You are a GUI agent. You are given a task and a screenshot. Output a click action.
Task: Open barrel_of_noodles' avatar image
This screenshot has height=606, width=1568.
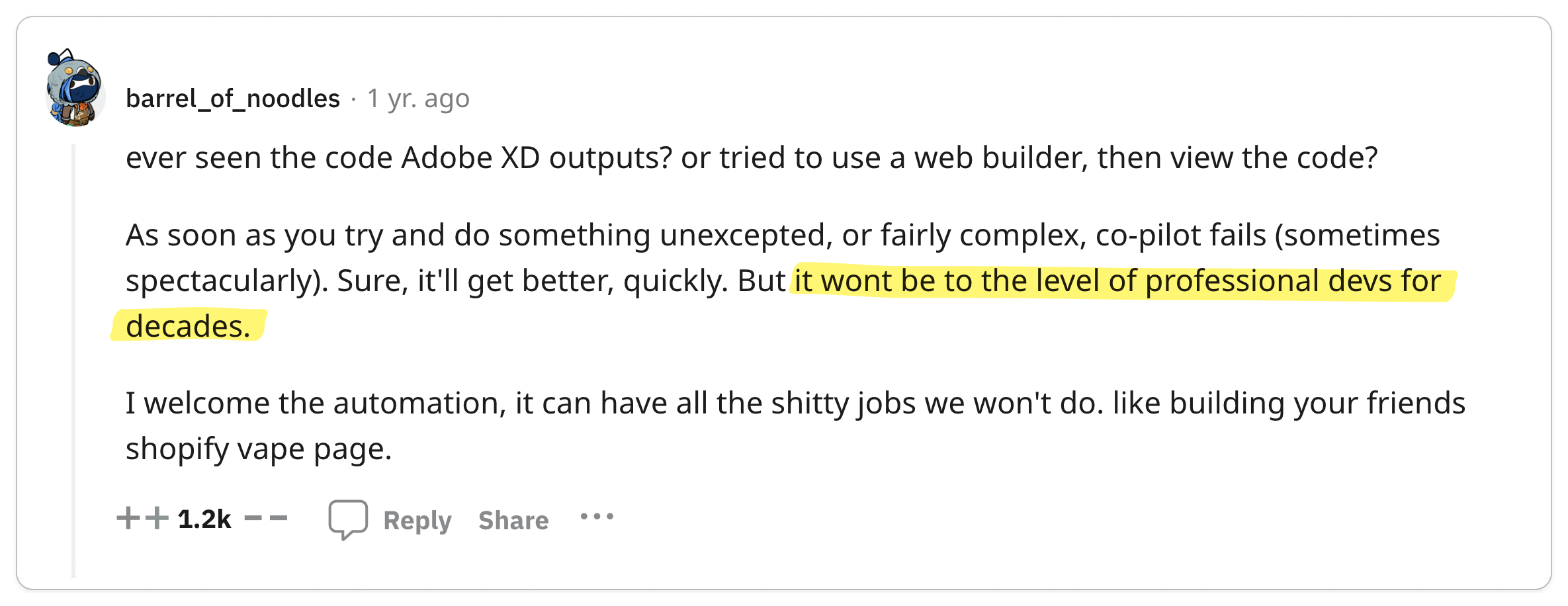75,88
